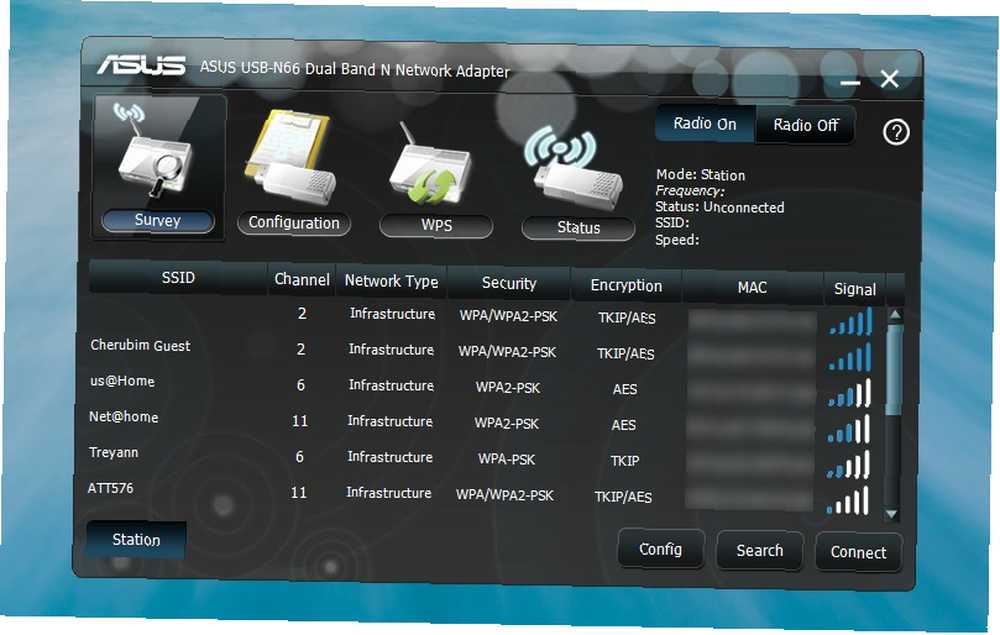Sort by SSID column header
This screenshot has width=1000, height=635.
178,278
